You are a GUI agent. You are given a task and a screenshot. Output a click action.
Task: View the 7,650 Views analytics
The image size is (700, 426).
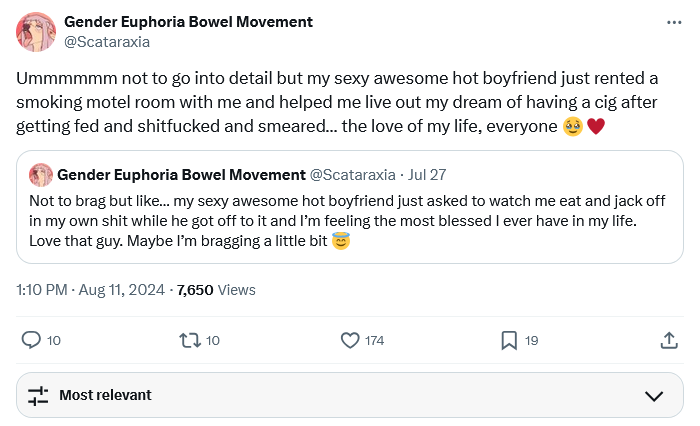point(216,290)
